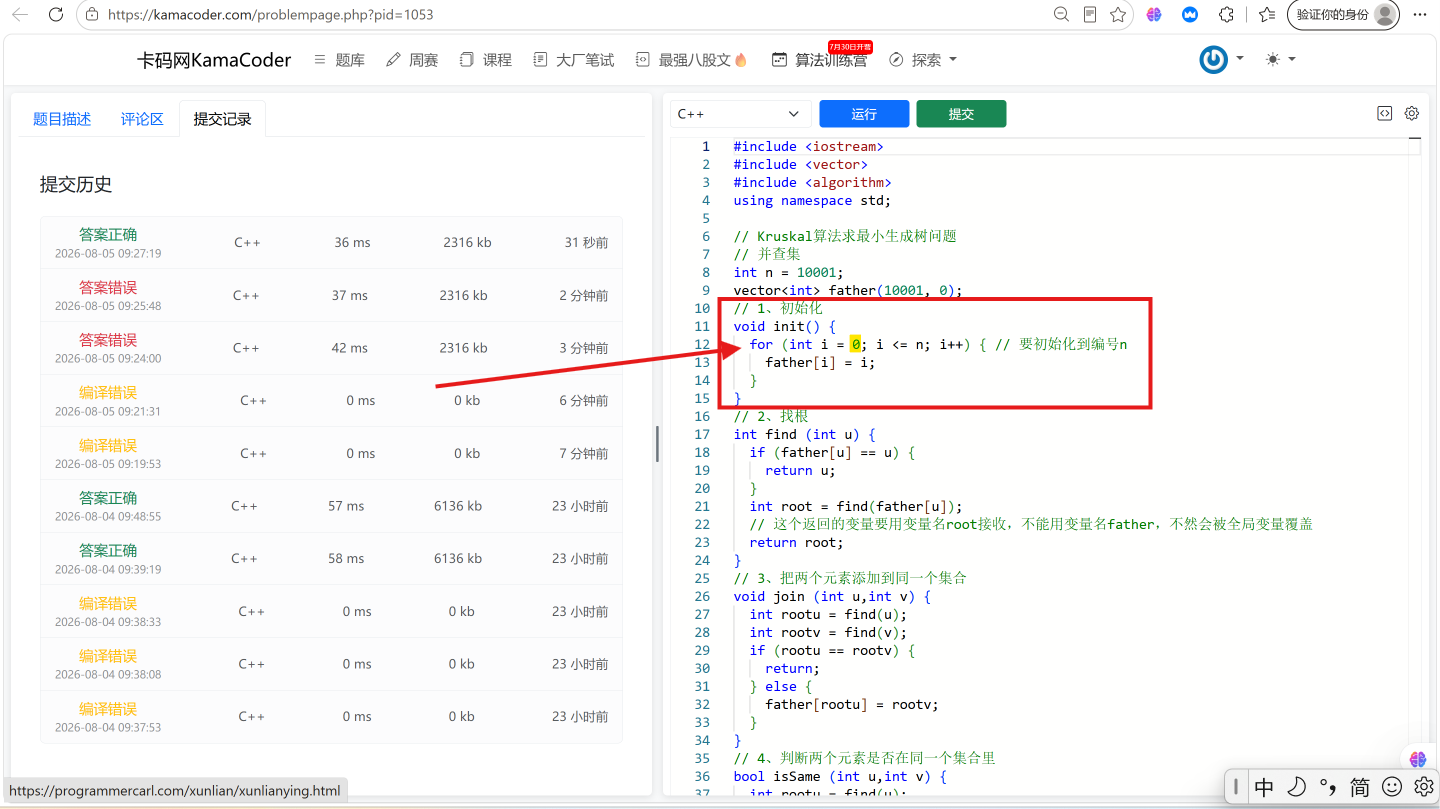Click line number 12 in the code gutter

(x=702, y=344)
